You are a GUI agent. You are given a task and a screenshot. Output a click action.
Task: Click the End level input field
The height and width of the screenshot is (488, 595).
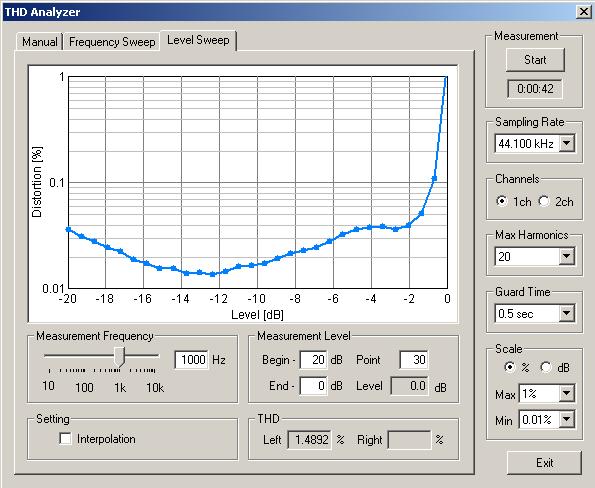(x=313, y=386)
